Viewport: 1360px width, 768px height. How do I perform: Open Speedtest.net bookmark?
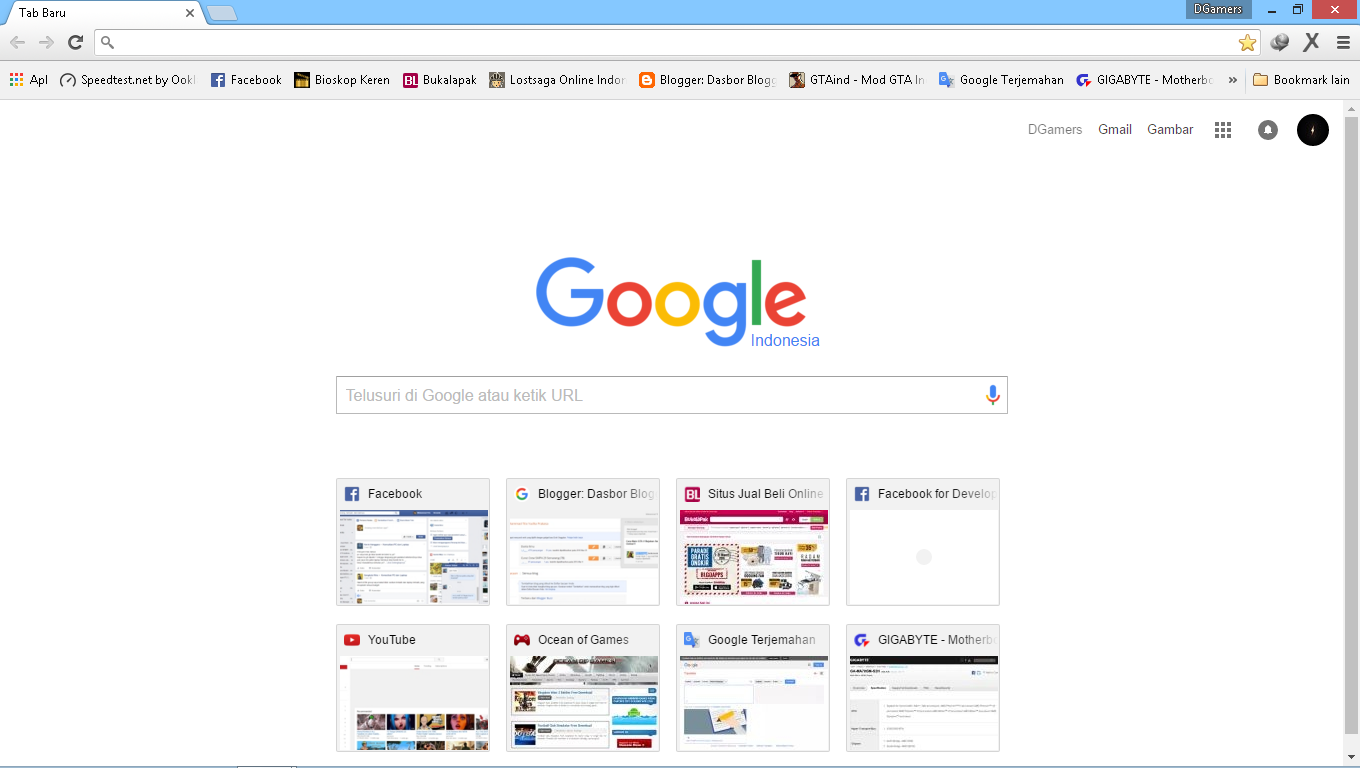click(128, 80)
